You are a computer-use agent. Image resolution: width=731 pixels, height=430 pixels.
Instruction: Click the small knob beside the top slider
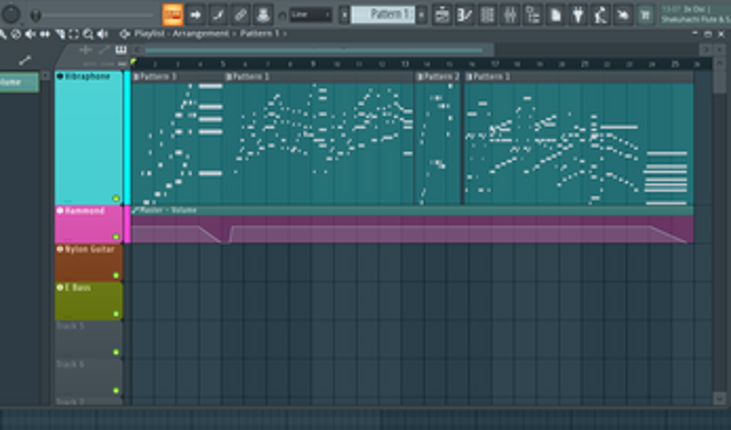pos(35,15)
